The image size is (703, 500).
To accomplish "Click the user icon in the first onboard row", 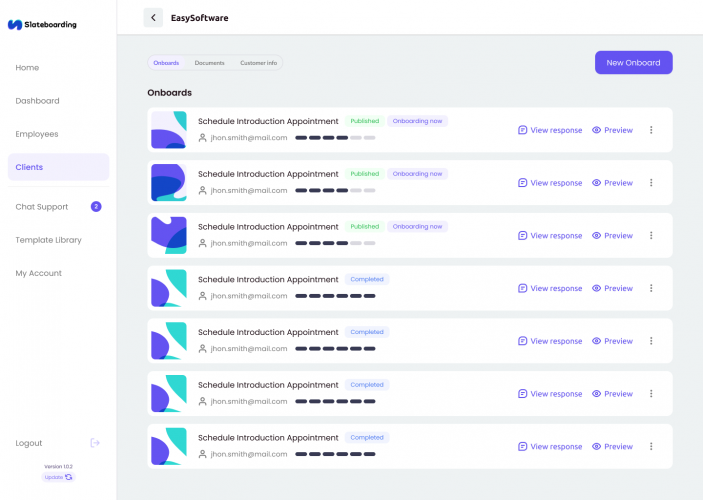I will click(x=203, y=138).
